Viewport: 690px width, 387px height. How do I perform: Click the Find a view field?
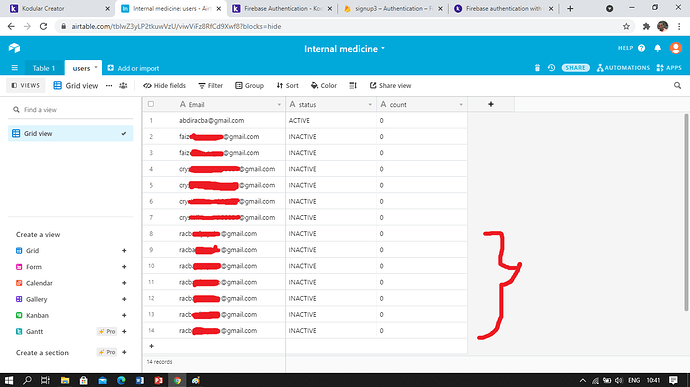(70, 110)
